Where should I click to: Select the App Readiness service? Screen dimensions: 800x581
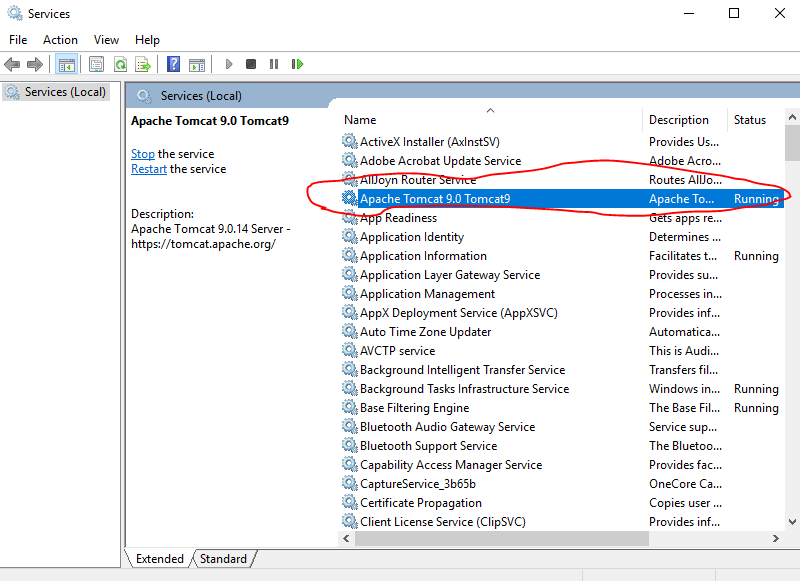click(x=561, y=218)
